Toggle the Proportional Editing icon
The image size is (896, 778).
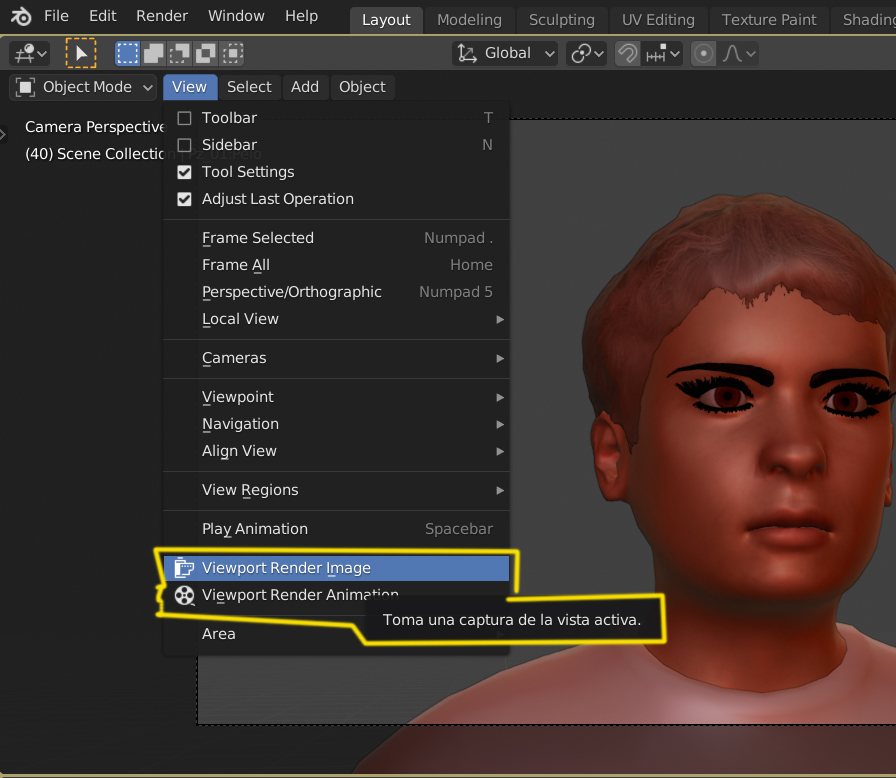click(703, 53)
